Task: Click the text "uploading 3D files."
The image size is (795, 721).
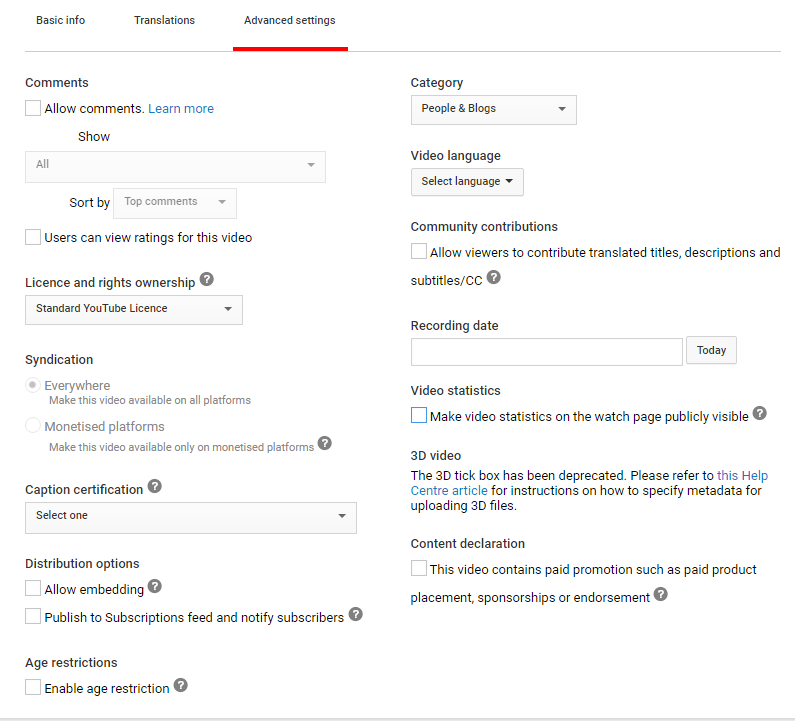Action: pos(464,506)
